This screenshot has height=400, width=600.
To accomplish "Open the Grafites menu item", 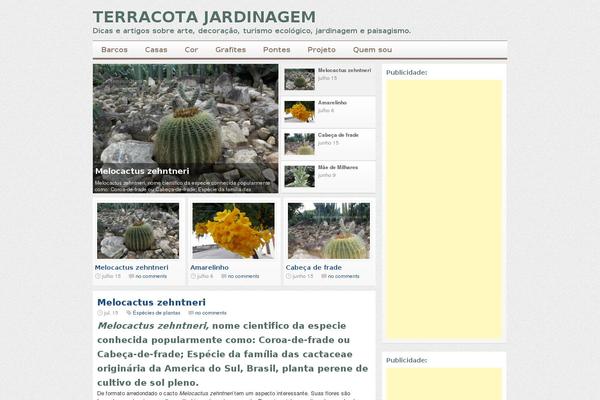I will point(231,50).
